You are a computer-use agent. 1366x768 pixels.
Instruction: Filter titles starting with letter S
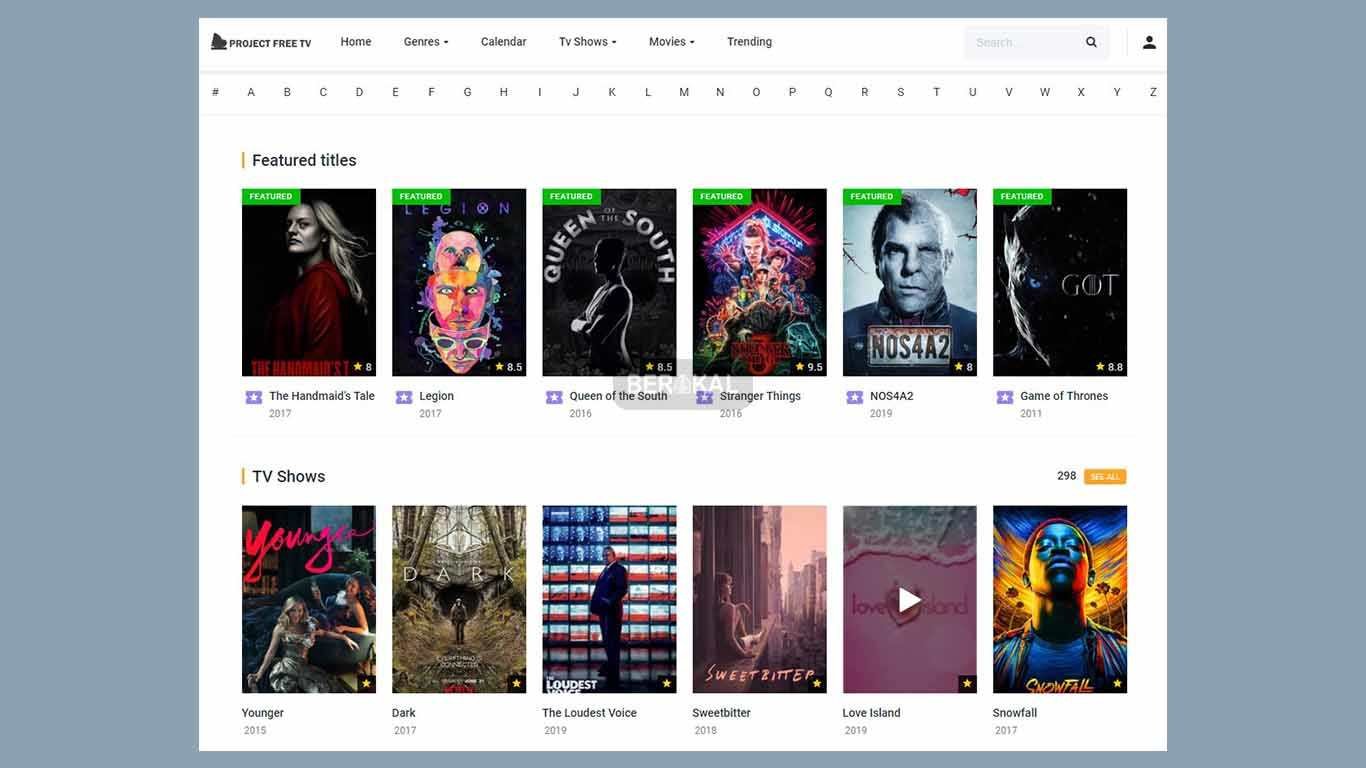click(x=900, y=92)
